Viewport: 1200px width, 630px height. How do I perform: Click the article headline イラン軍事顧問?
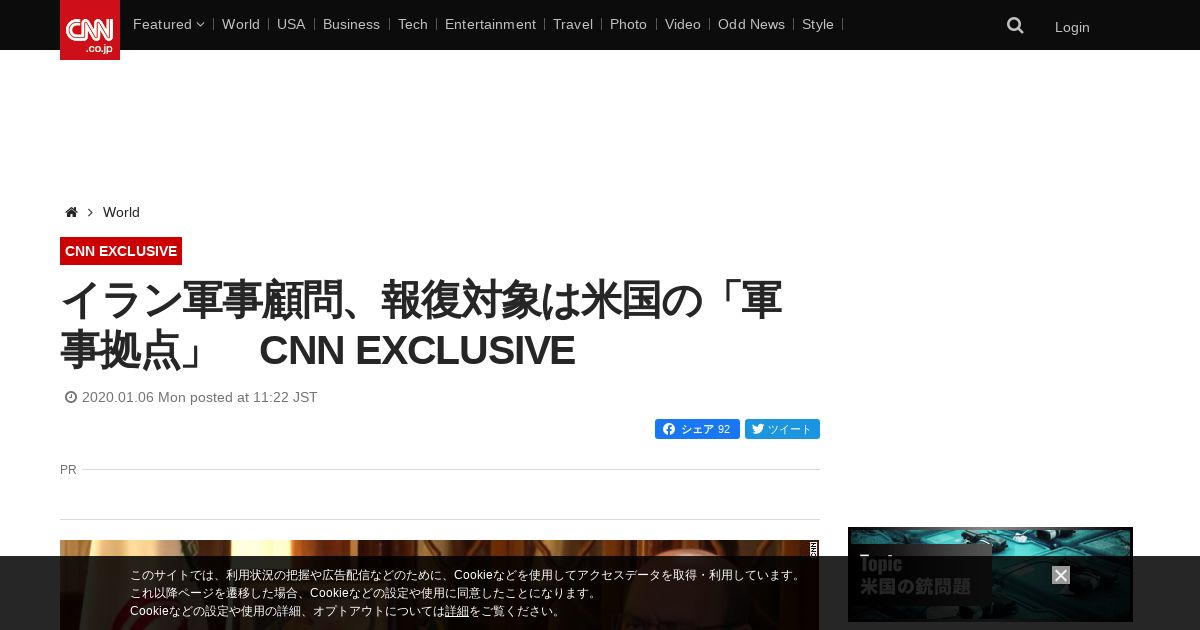point(420,325)
